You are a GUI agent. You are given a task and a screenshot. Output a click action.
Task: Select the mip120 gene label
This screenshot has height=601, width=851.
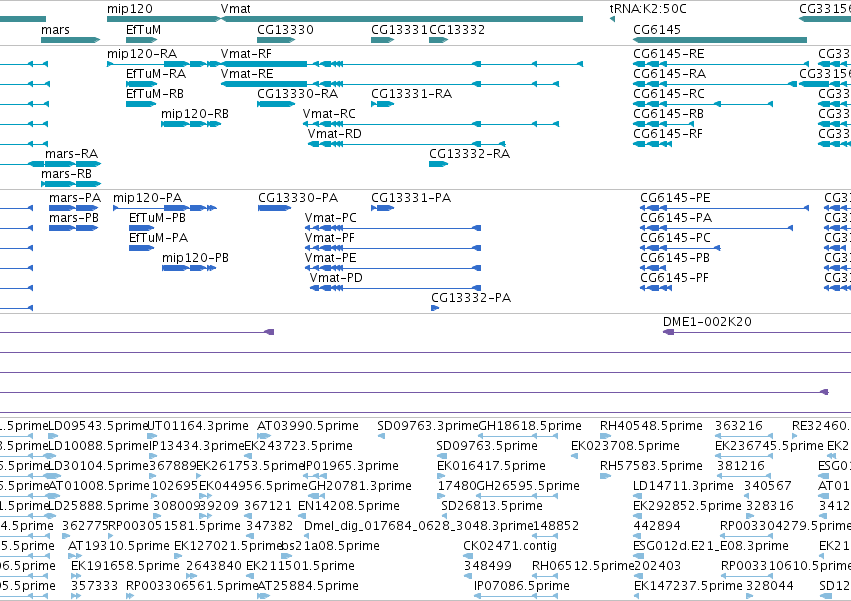tap(130, 9)
